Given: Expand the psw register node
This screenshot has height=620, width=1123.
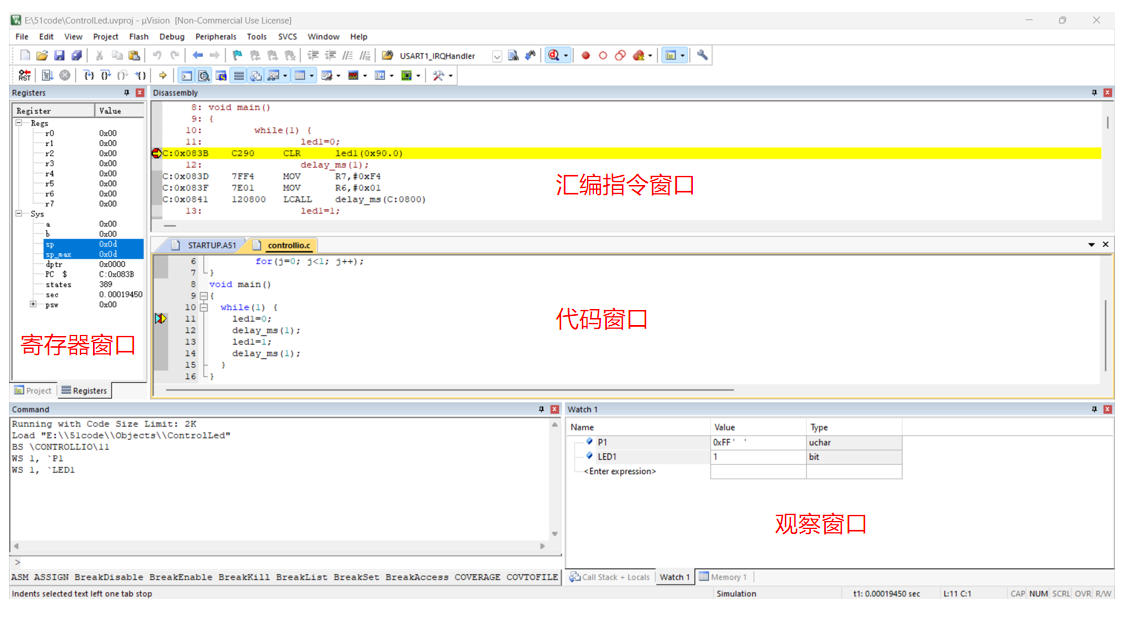Looking at the screenshot, I should tap(33, 305).
